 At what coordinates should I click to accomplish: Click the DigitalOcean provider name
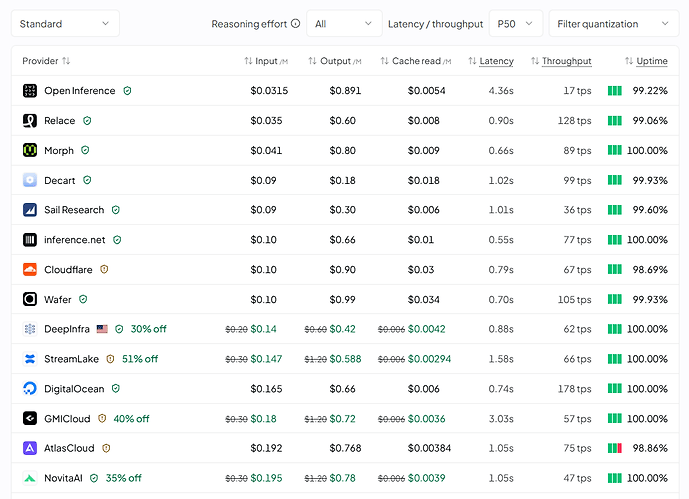pos(74,389)
